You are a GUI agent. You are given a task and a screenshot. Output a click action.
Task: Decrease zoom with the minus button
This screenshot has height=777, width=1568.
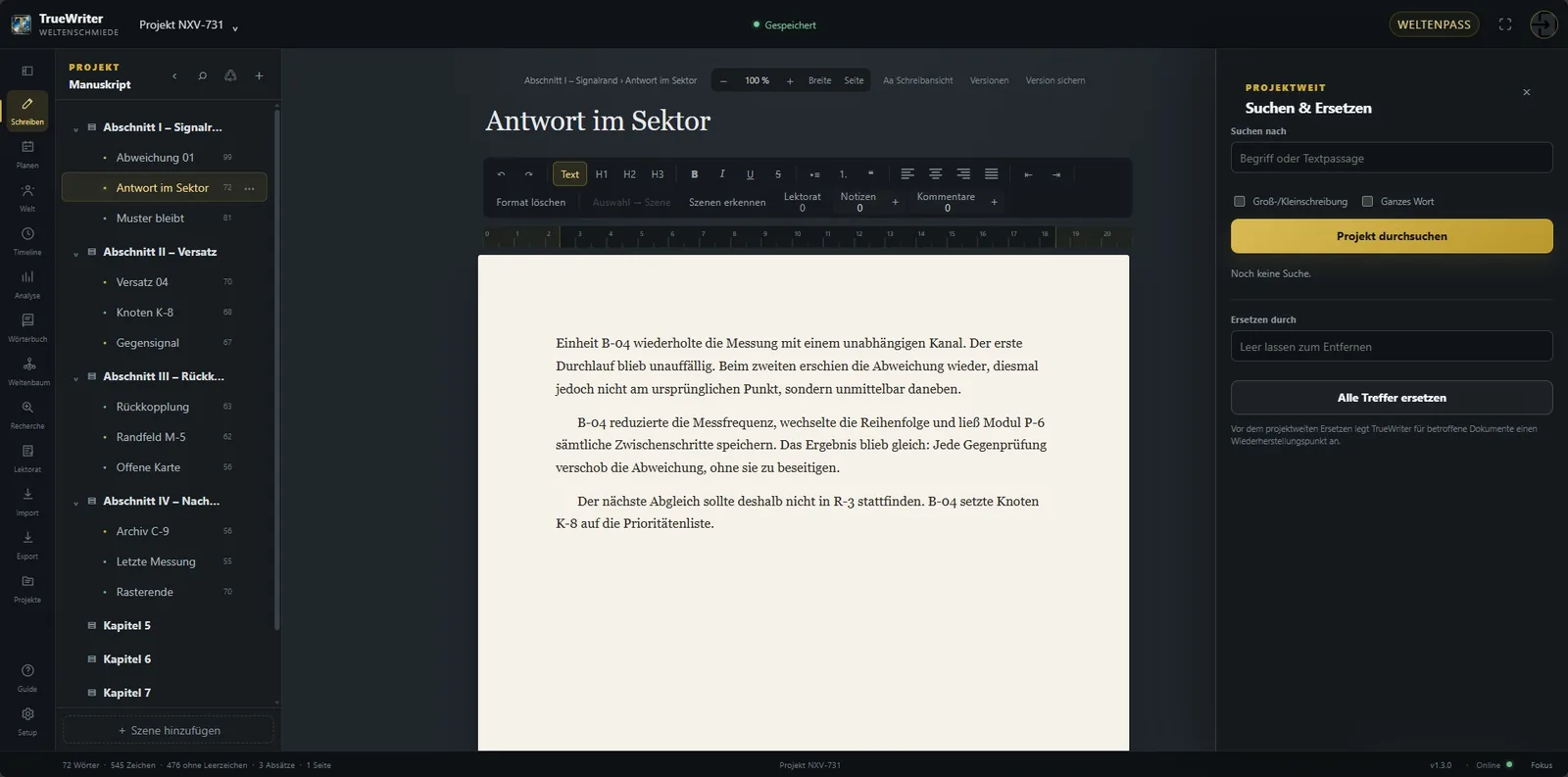pos(723,80)
